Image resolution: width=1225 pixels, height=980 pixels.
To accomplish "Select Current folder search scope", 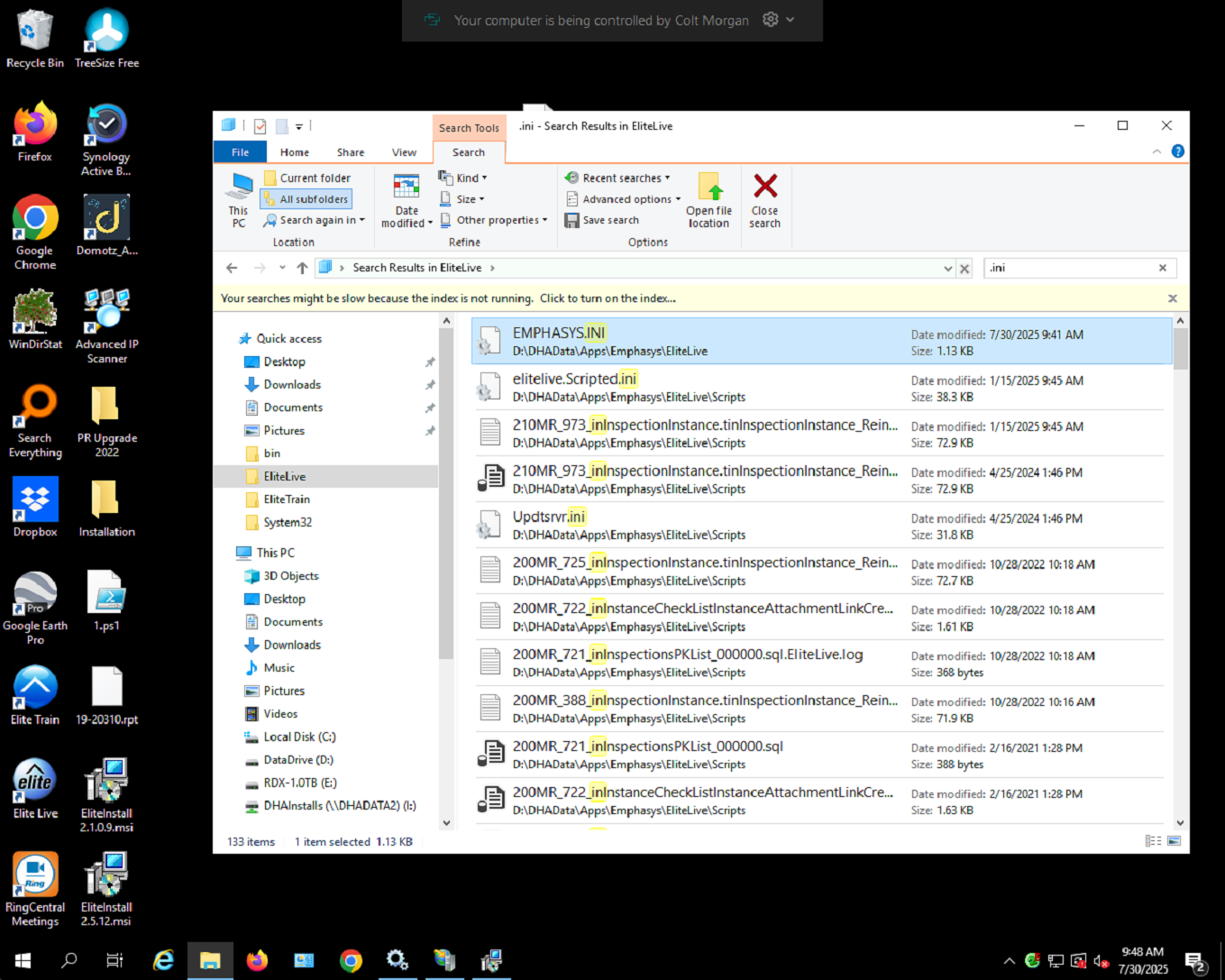I will tap(306, 179).
